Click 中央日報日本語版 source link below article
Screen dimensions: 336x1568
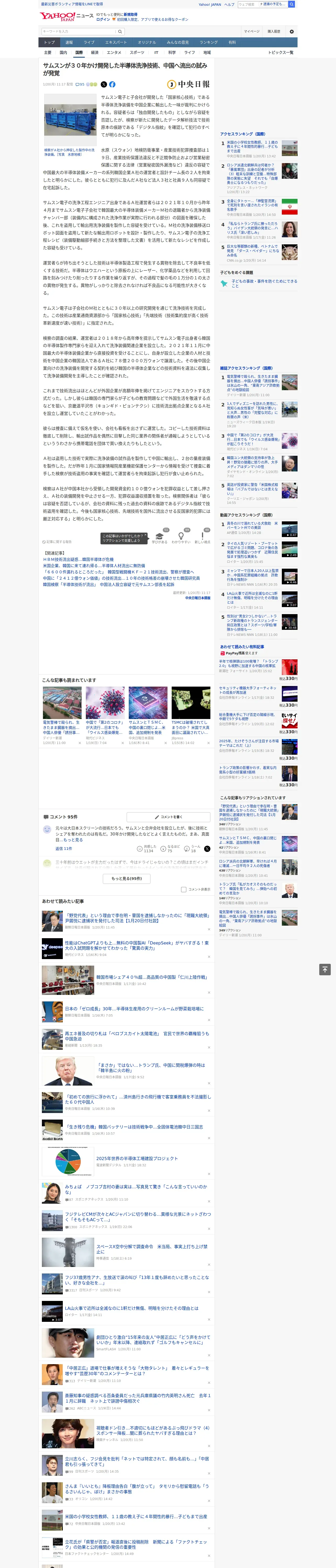[198, 598]
